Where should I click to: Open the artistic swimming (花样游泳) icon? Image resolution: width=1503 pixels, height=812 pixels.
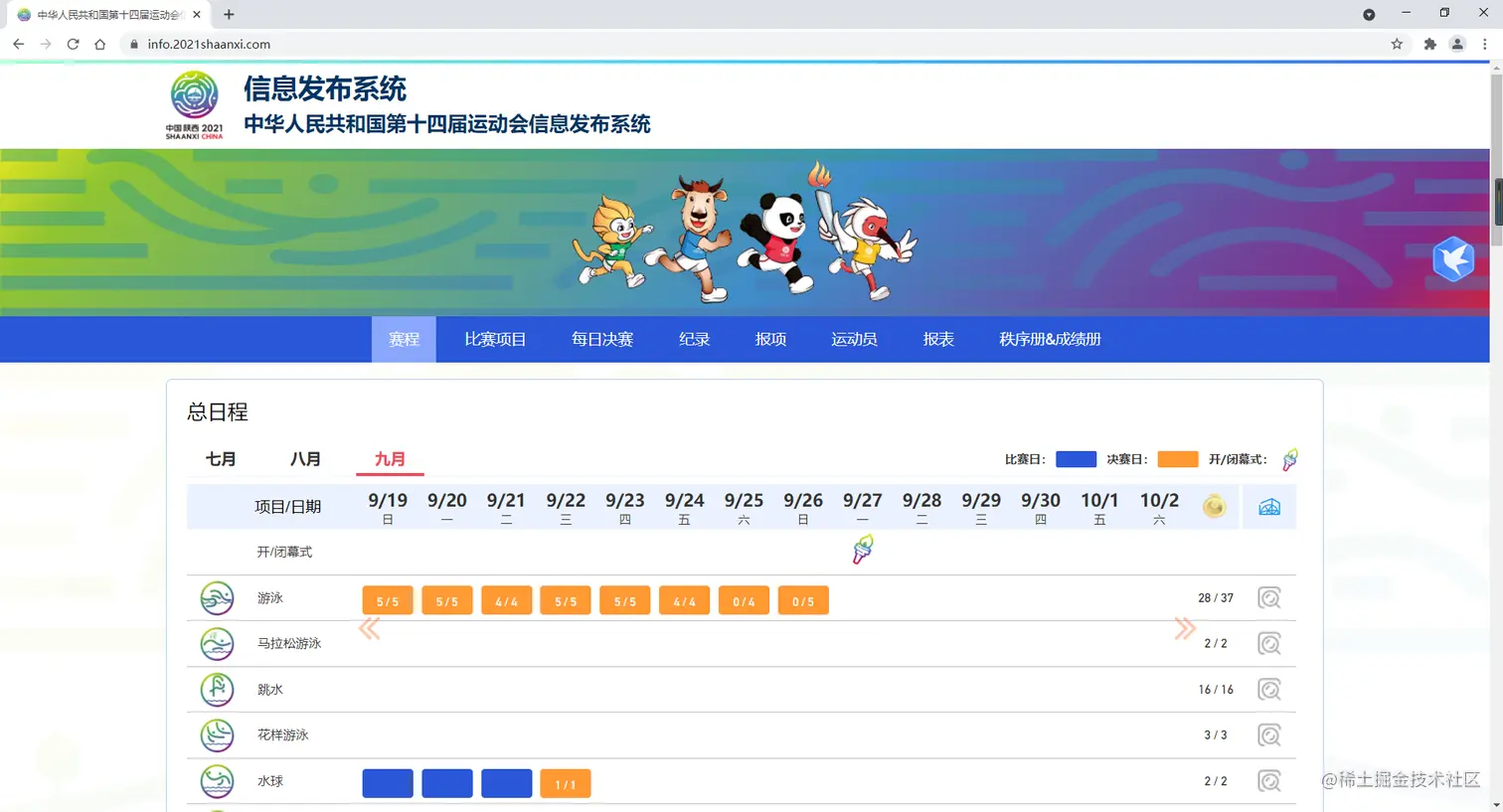point(217,735)
